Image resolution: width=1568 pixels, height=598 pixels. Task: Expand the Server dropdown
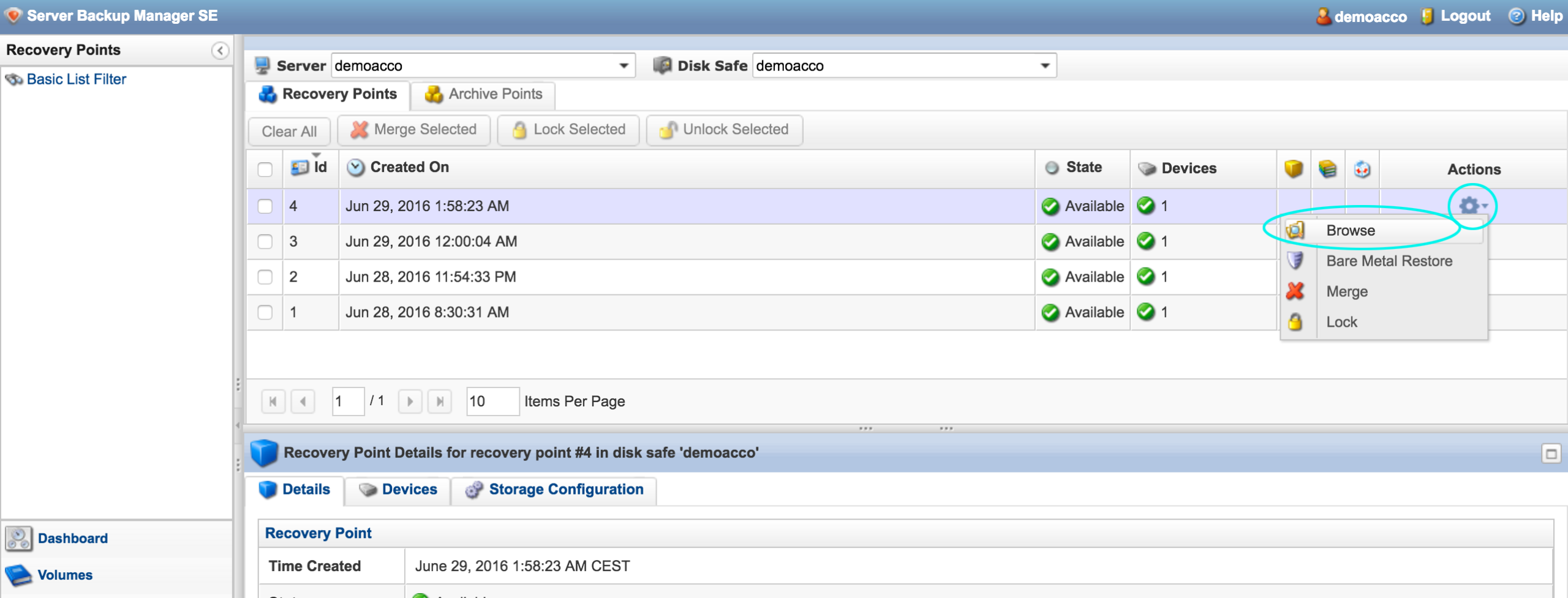tap(624, 65)
